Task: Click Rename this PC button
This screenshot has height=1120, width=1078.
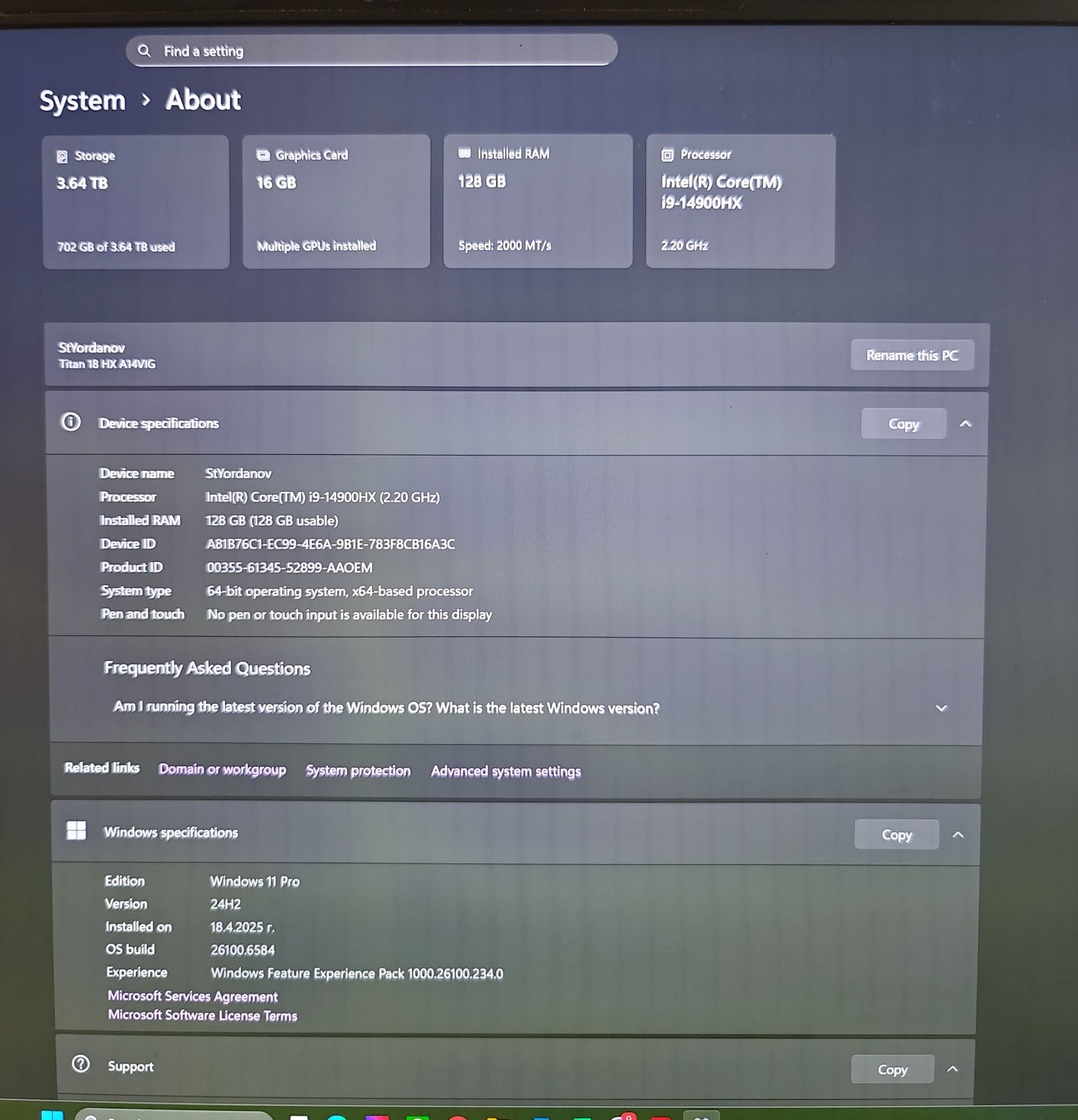Action: tap(912, 355)
